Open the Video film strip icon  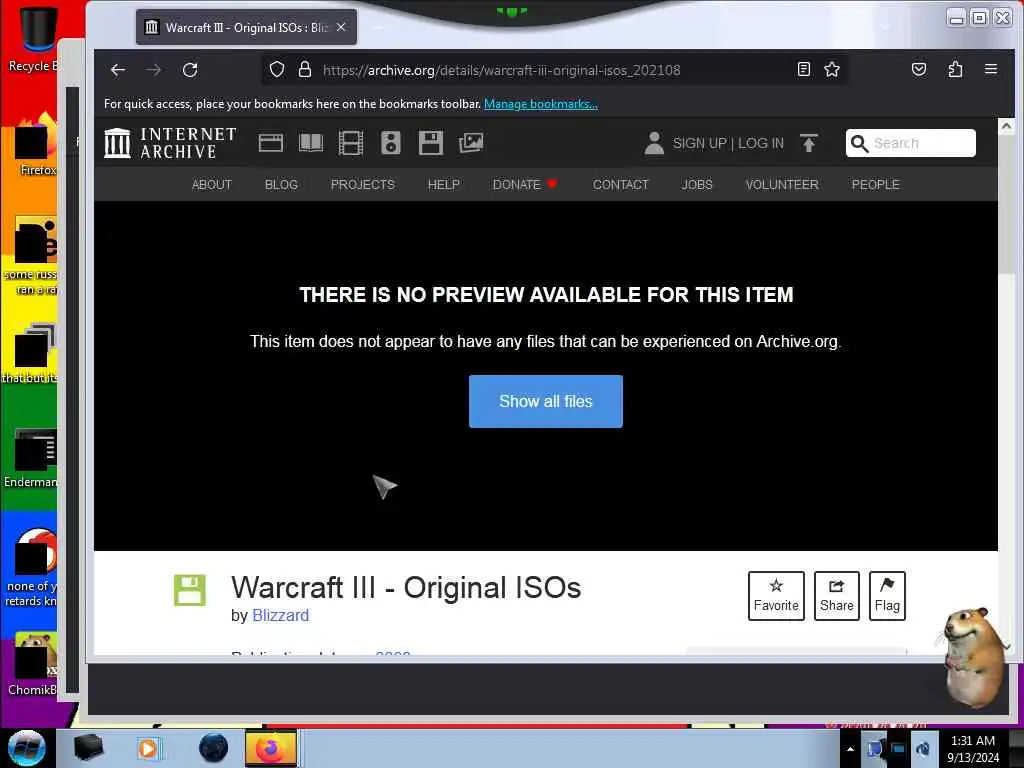pos(351,143)
